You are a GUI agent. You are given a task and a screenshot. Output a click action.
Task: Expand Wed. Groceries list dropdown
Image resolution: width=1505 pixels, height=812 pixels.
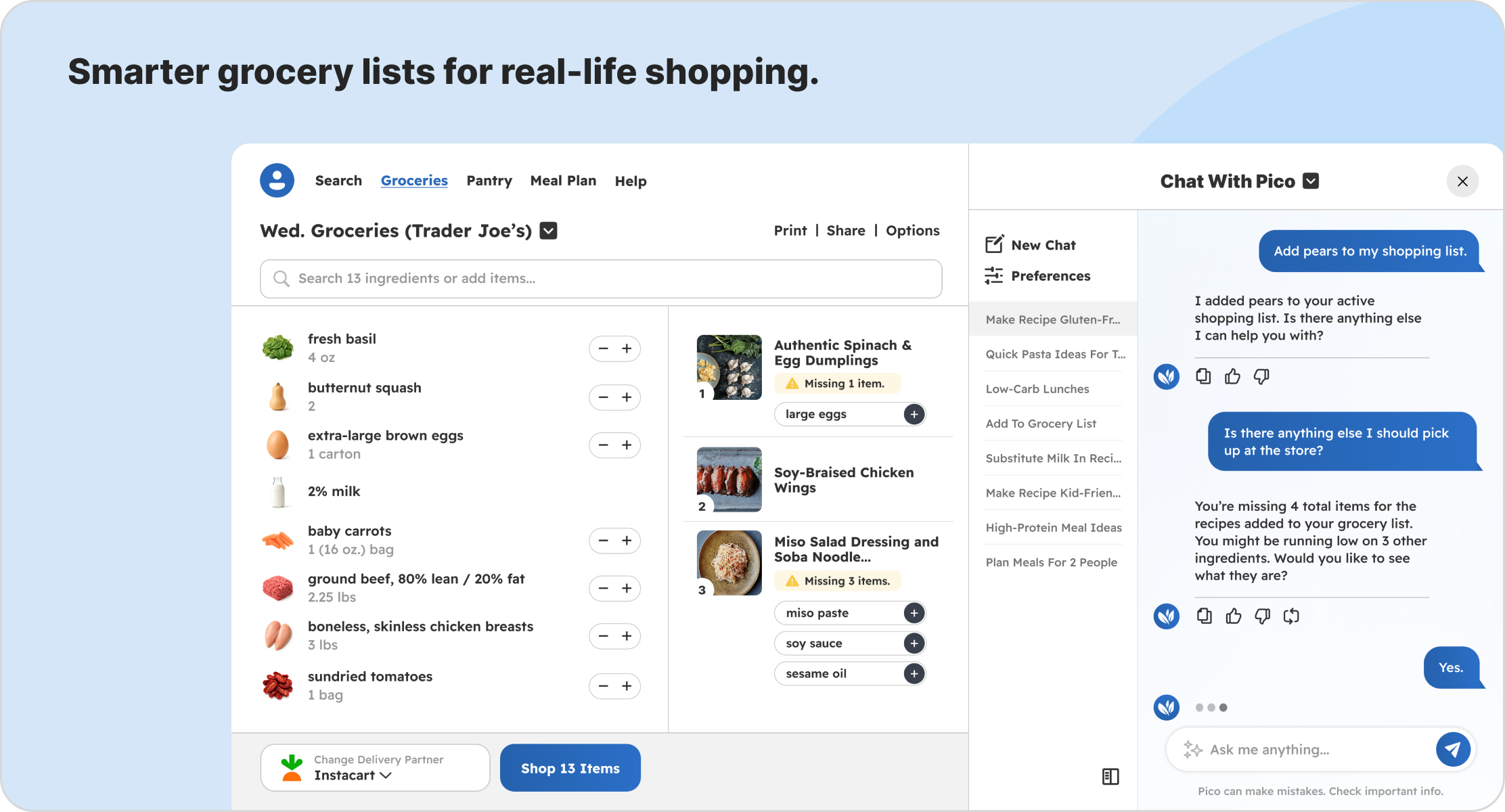pos(549,231)
